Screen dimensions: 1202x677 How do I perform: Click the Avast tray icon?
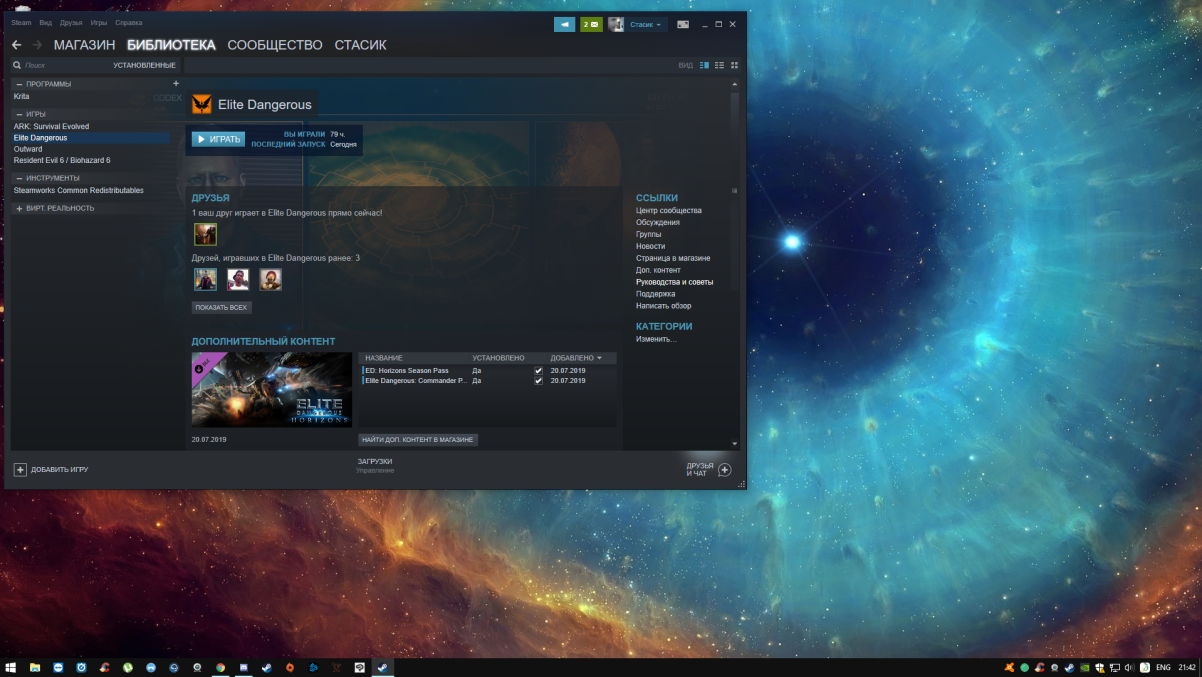(1009, 667)
